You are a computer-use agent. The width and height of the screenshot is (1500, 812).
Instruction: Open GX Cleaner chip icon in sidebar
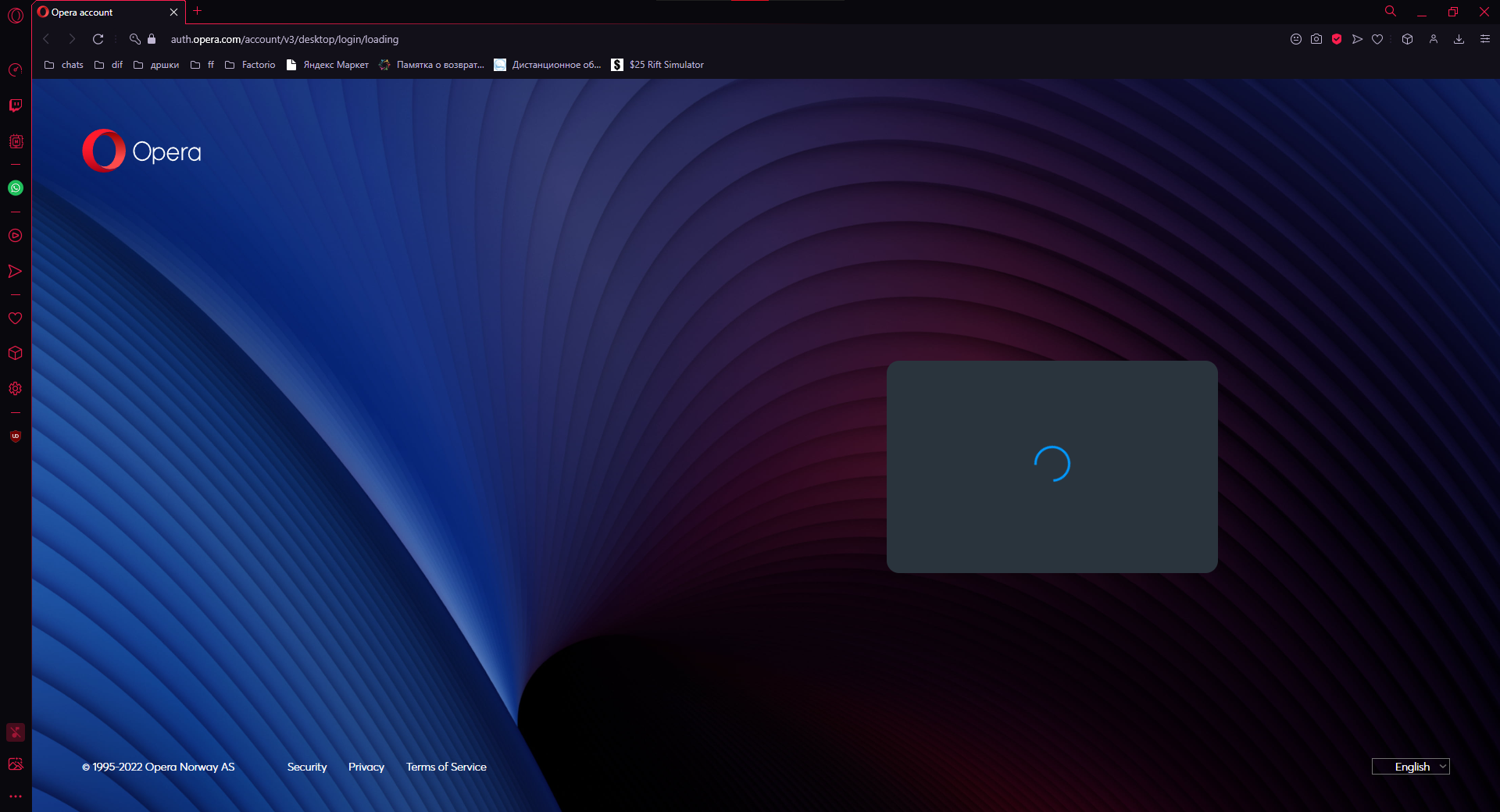tap(16, 141)
